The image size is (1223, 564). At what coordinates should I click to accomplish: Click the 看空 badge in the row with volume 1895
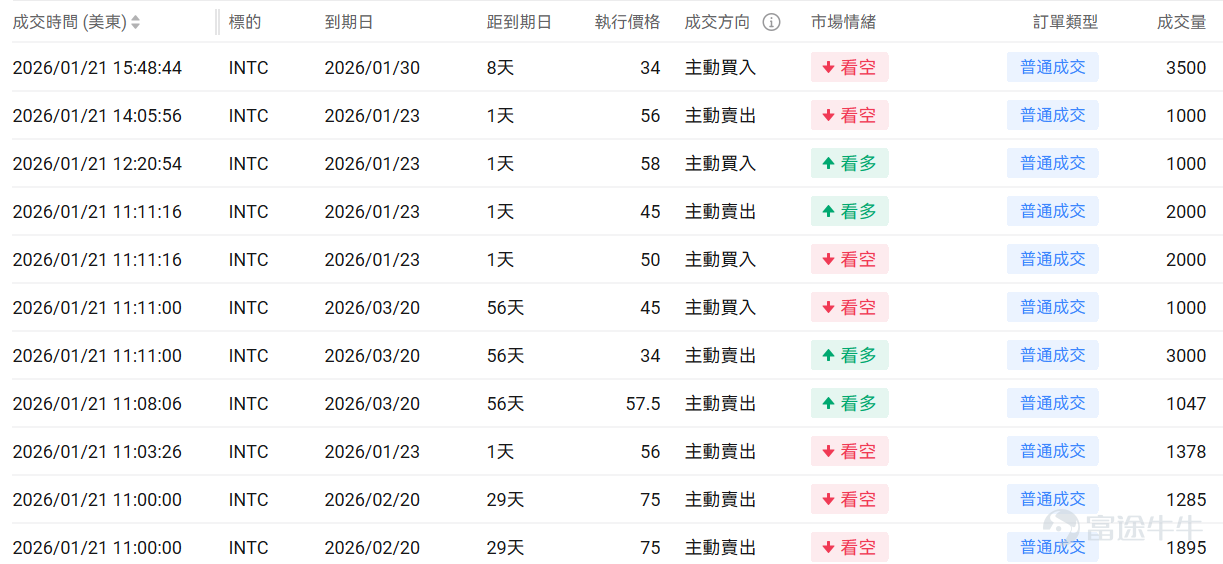(x=850, y=547)
